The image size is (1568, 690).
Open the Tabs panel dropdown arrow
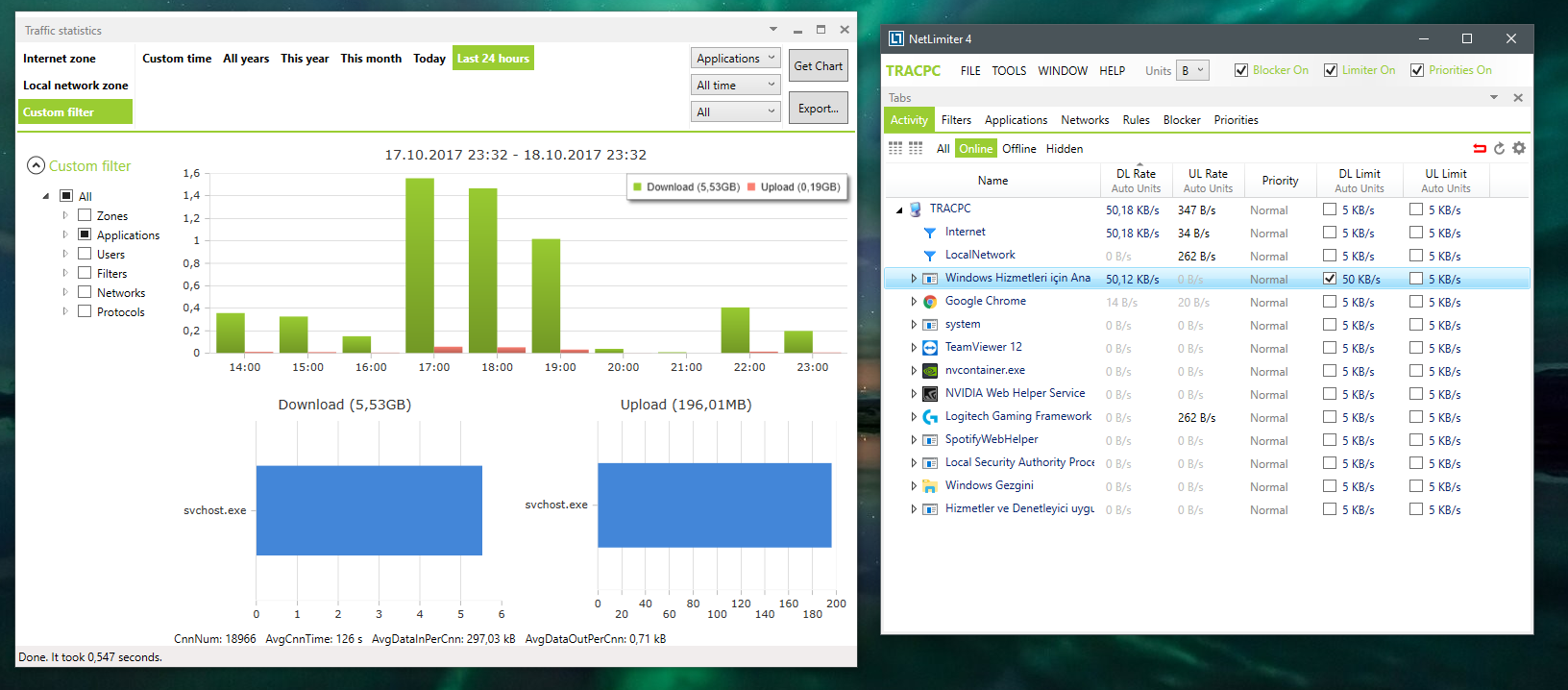[x=1494, y=98]
